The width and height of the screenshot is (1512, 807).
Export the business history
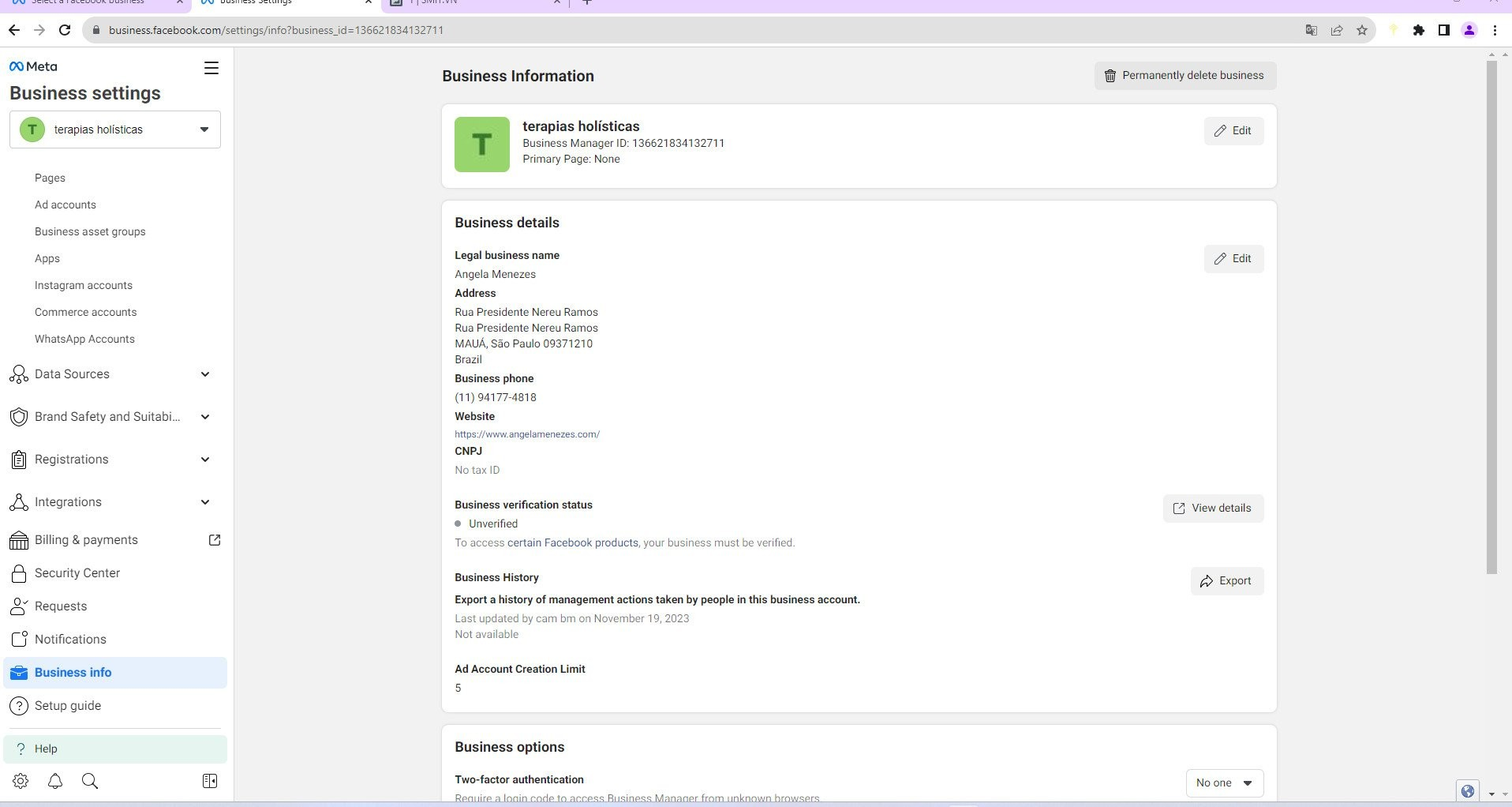coord(1227,581)
